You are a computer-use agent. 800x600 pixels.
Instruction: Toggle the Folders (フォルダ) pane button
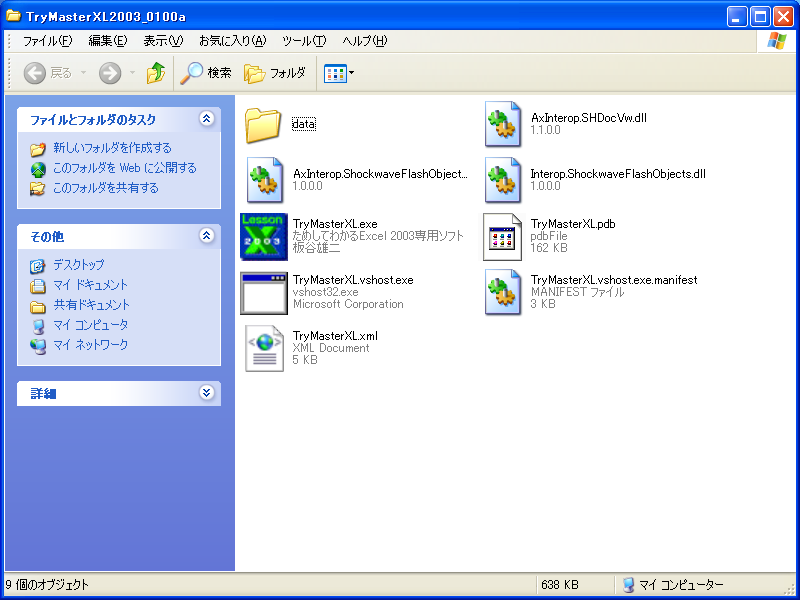pos(275,73)
